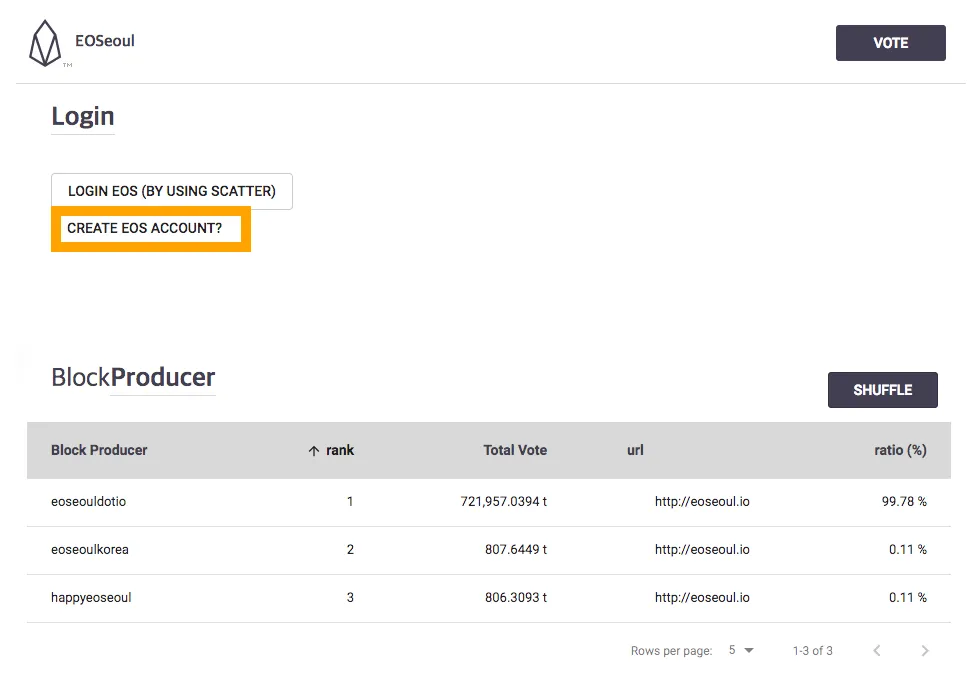Sort by Block Producer column header
The width and height of the screenshot is (979, 674).
pos(99,450)
